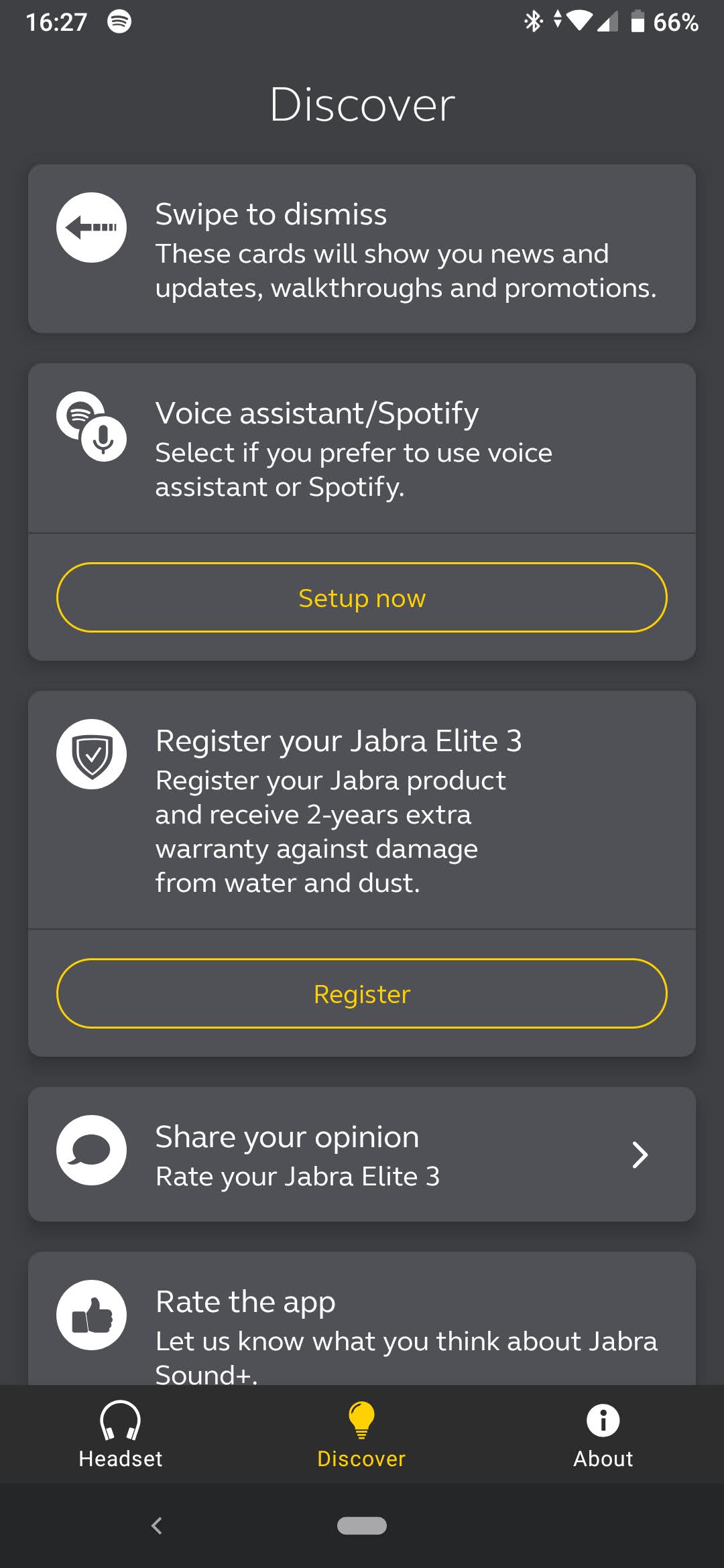Screen dimensions: 724x1568
Task: Open the Swipe to dismiss card title
Action: click(271, 214)
